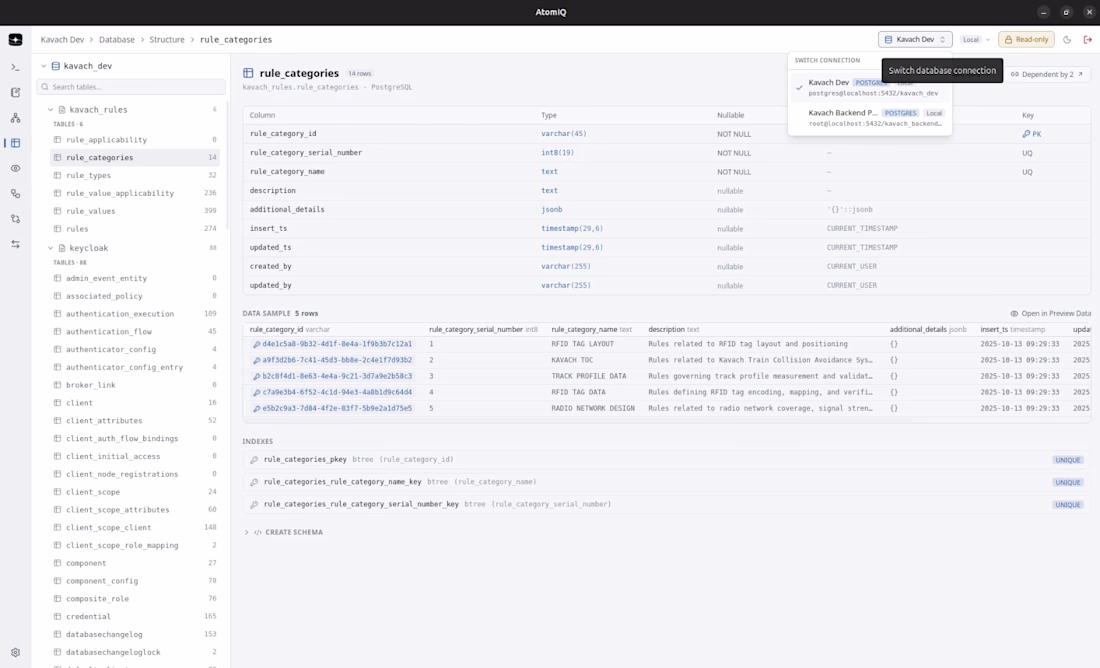Toggle dark mode moon icon
Screen dimensions: 1100x668
(x=1067, y=40)
